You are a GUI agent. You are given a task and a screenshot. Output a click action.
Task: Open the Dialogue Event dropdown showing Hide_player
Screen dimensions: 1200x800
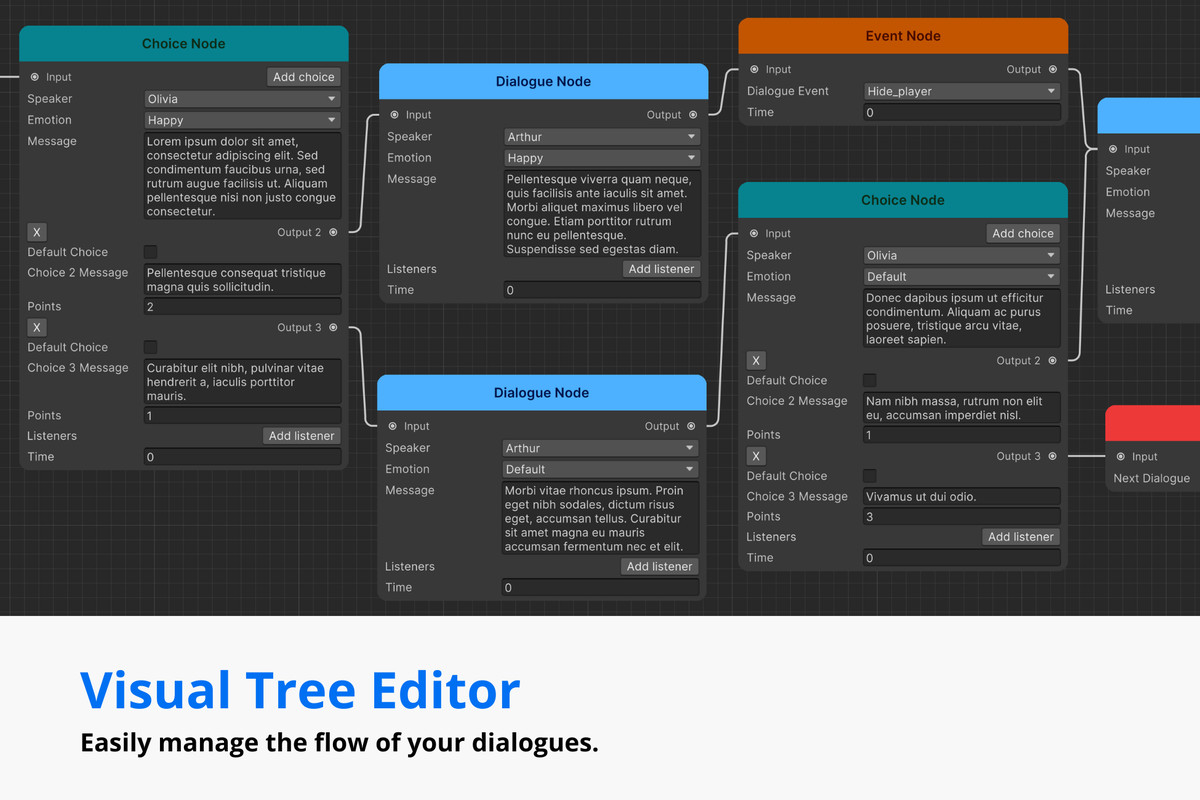click(960, 90)
